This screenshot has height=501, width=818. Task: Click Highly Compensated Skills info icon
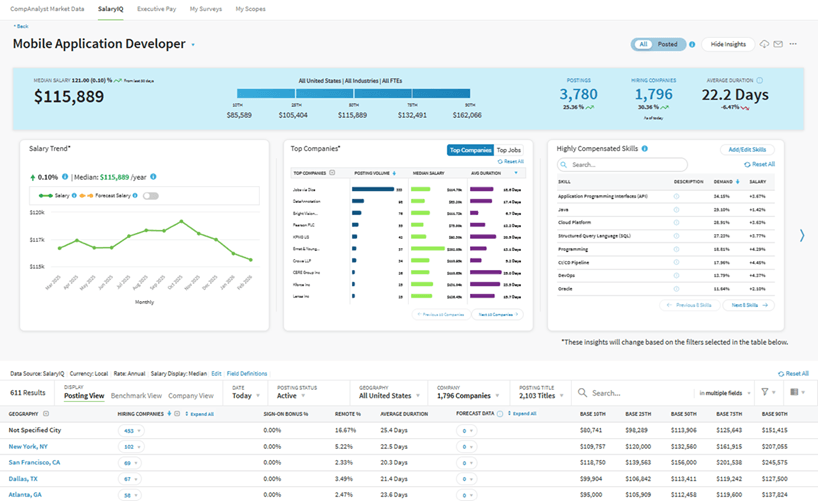click(645, 149)
